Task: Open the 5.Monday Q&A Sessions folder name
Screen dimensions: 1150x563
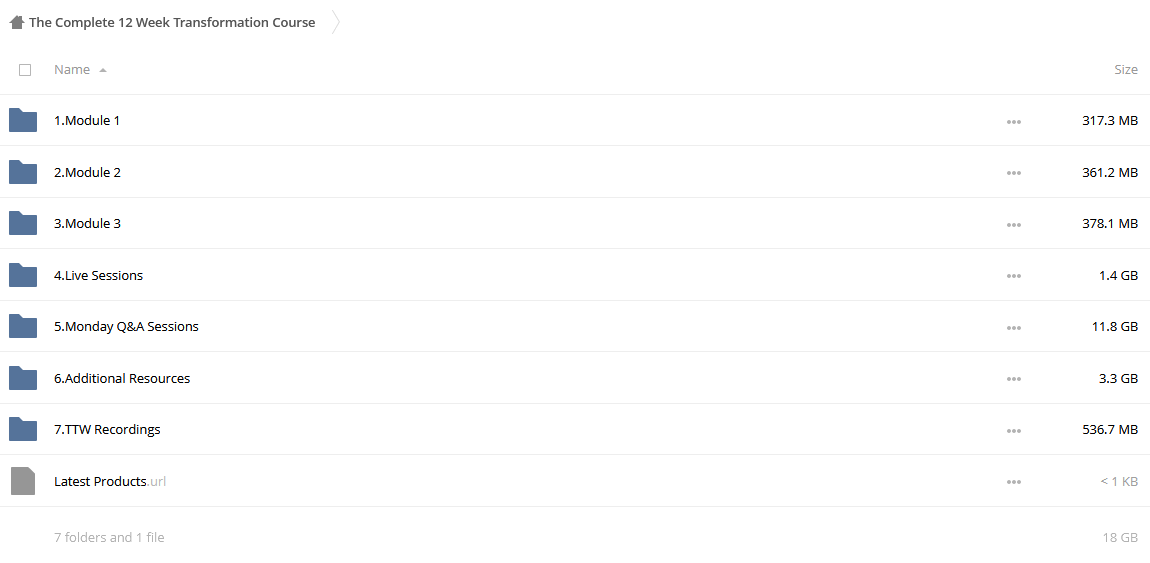Action: pyautogui.click(x=126, y=326)
